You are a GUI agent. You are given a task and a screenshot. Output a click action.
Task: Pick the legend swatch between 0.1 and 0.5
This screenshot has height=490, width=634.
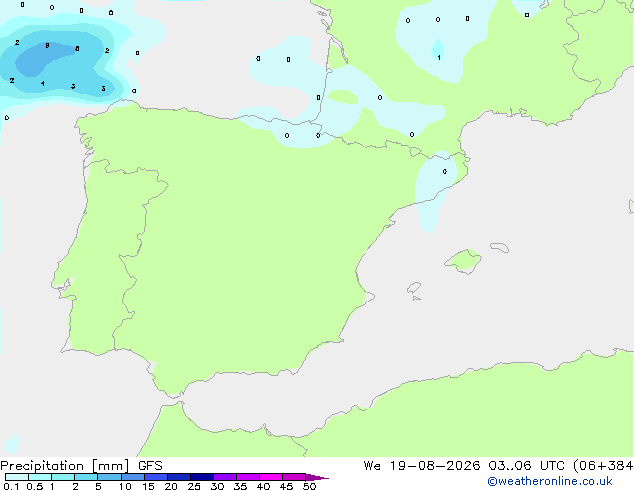[x=17, y=477]
